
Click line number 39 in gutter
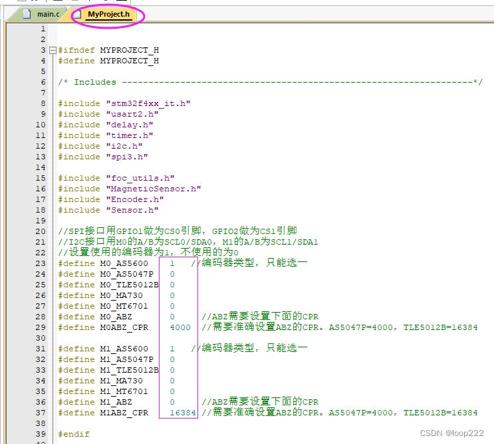(41, 434)
